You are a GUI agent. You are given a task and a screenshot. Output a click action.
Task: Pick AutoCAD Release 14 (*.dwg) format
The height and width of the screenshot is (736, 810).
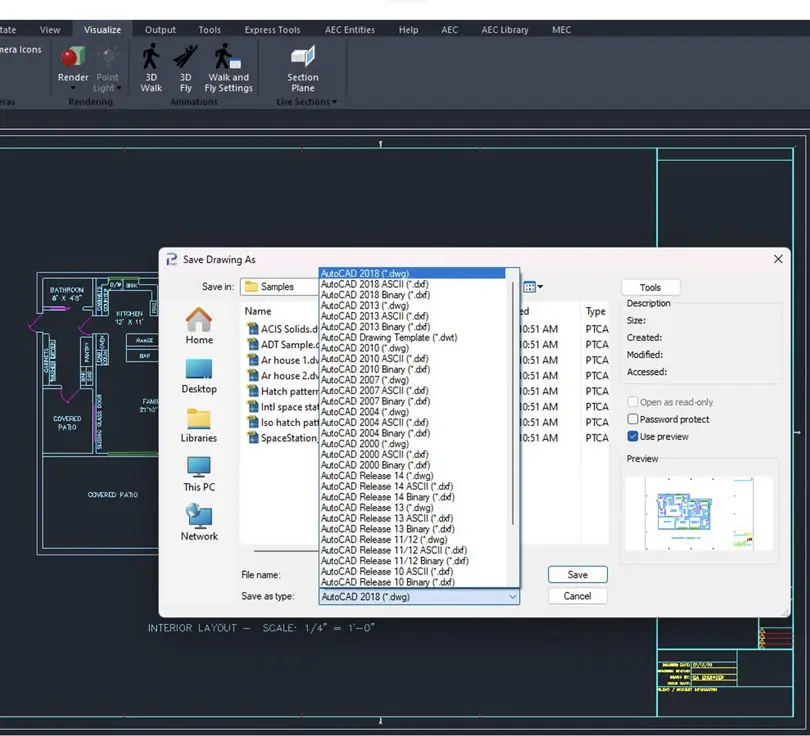[x=377, y=475]
